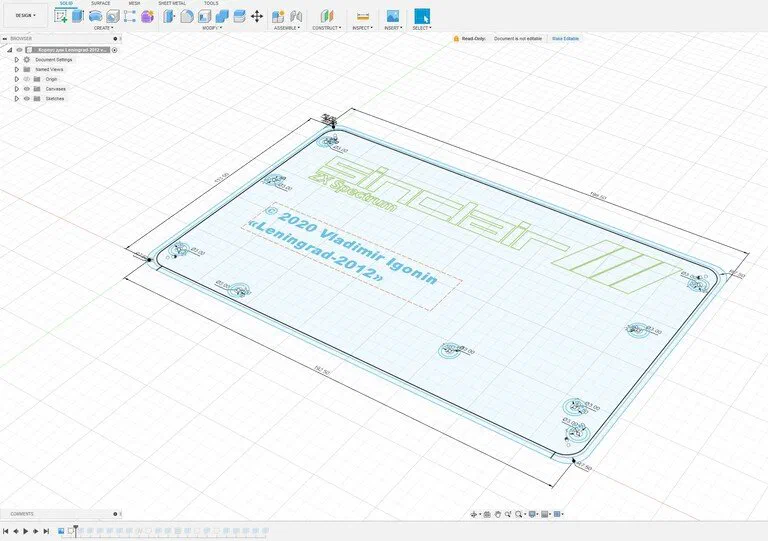Click the Insert image icon

(393, 16)
